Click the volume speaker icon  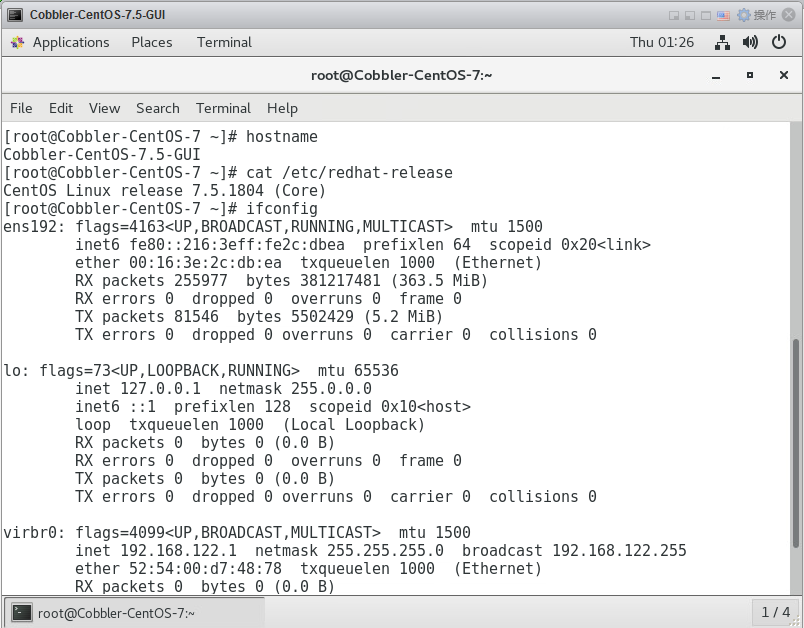coord(750,43)
